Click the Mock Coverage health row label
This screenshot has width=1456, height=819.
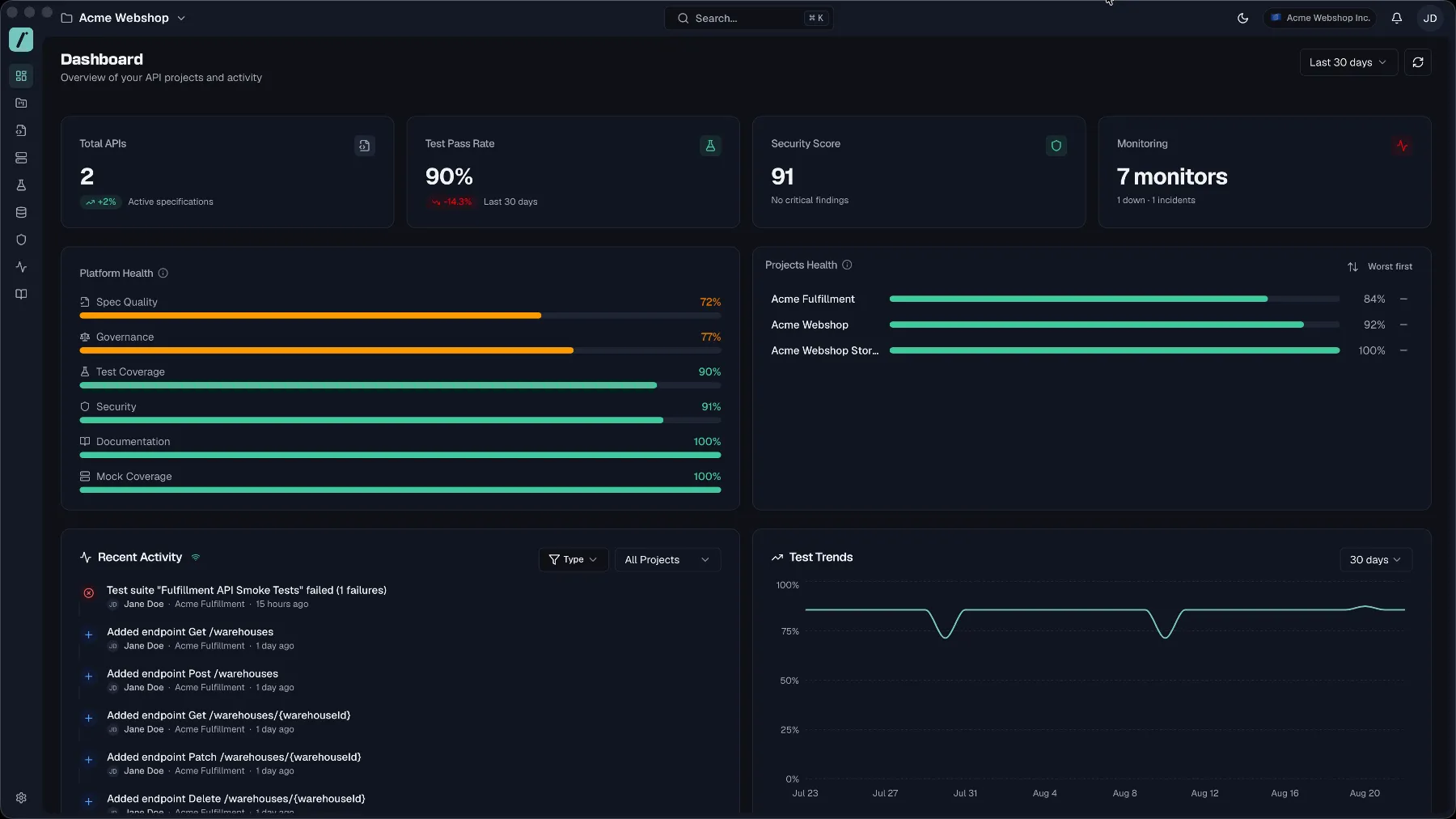[x=133, y=477]
